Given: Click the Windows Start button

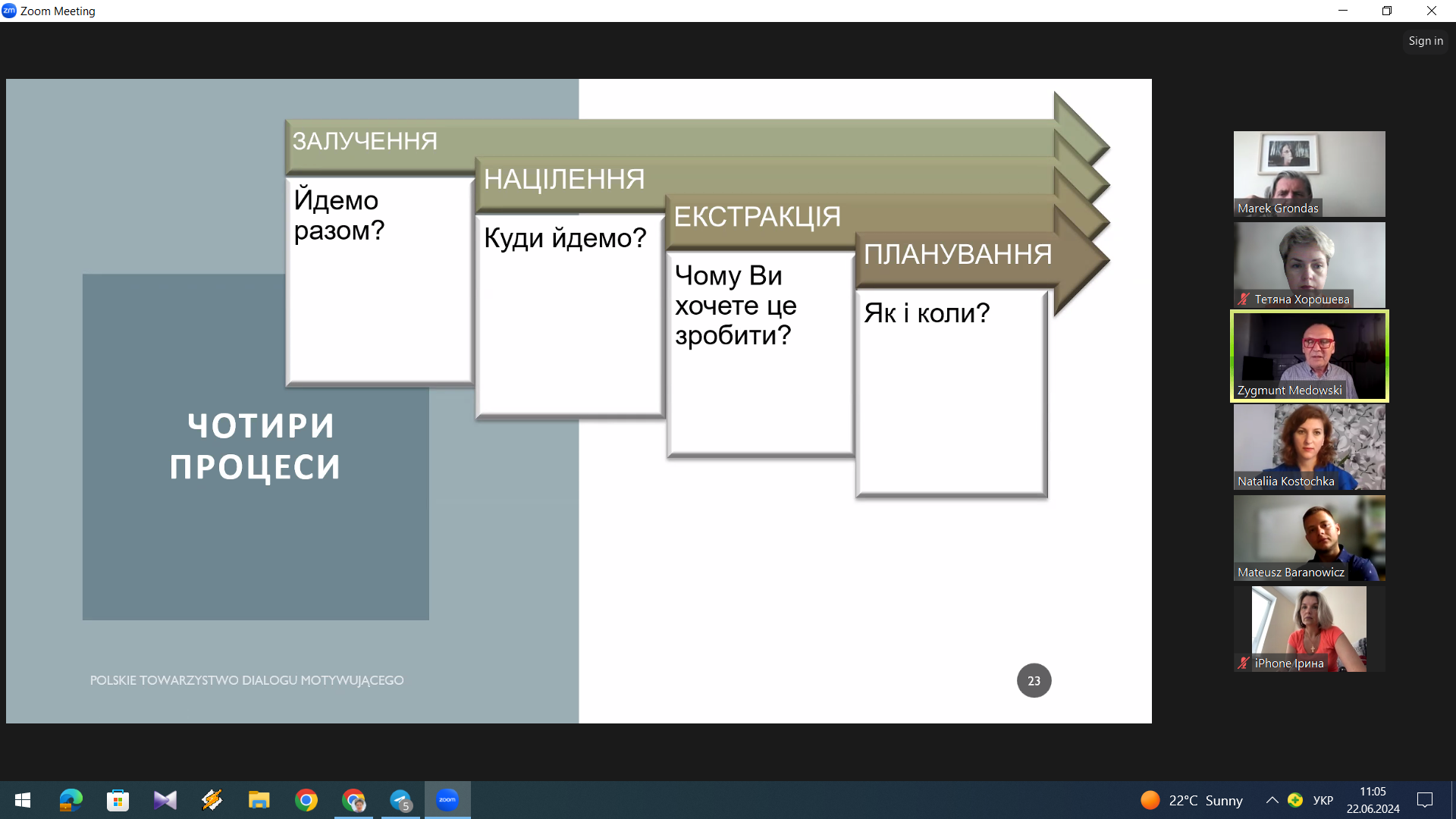Looking at the screenshot, I should (x=23, y=800).
